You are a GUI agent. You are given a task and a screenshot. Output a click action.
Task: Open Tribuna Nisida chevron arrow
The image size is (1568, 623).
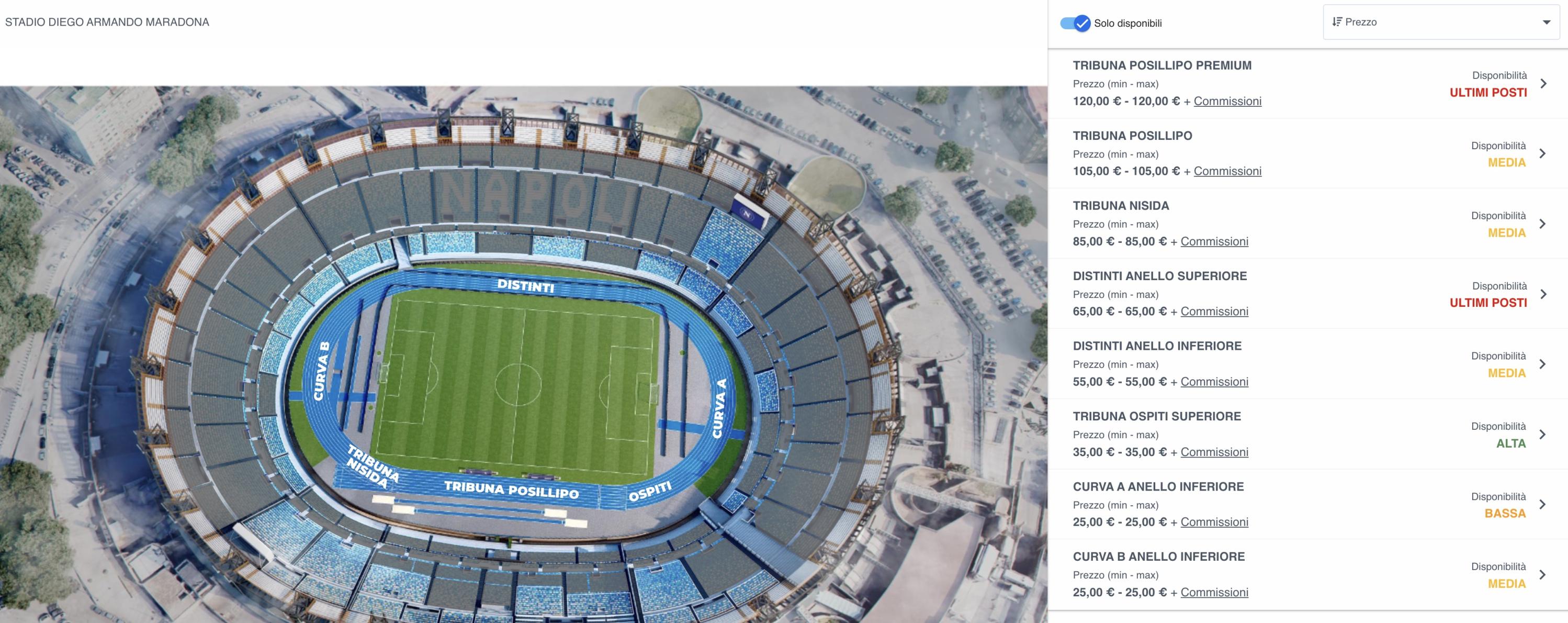click(1542, 224)
